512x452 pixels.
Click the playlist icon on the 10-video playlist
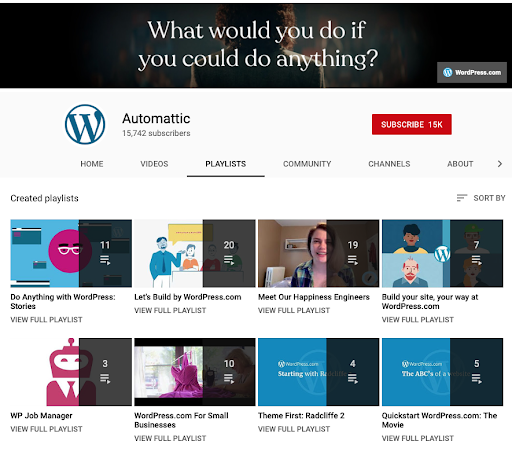click(x=229, y=379)
